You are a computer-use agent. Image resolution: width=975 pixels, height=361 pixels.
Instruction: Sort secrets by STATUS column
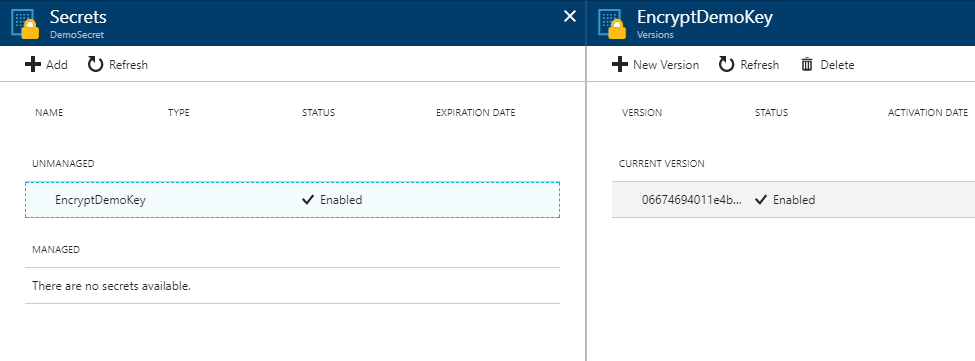point(318,112)
